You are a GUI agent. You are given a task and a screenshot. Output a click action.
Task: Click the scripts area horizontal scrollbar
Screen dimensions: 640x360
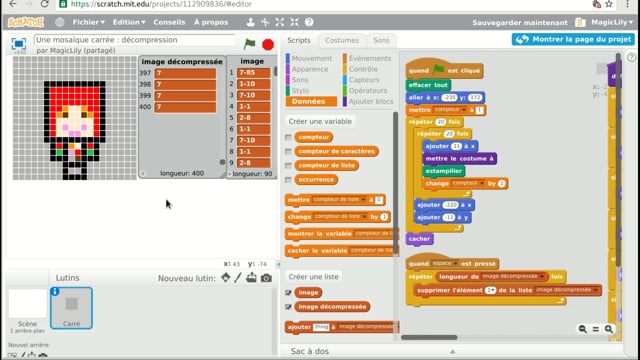[x=429, y=338]
